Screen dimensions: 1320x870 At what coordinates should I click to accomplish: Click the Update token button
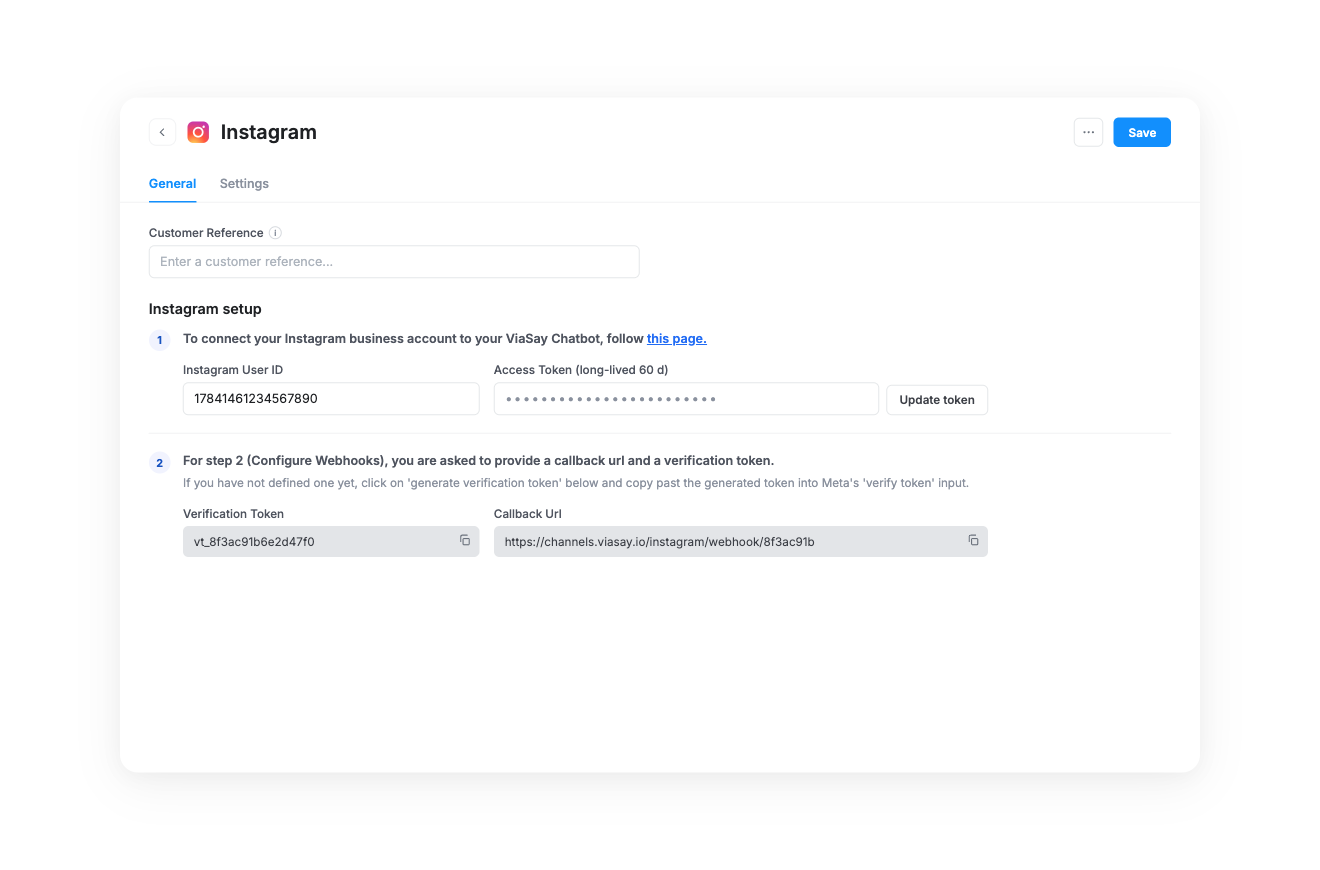(937, 399)
